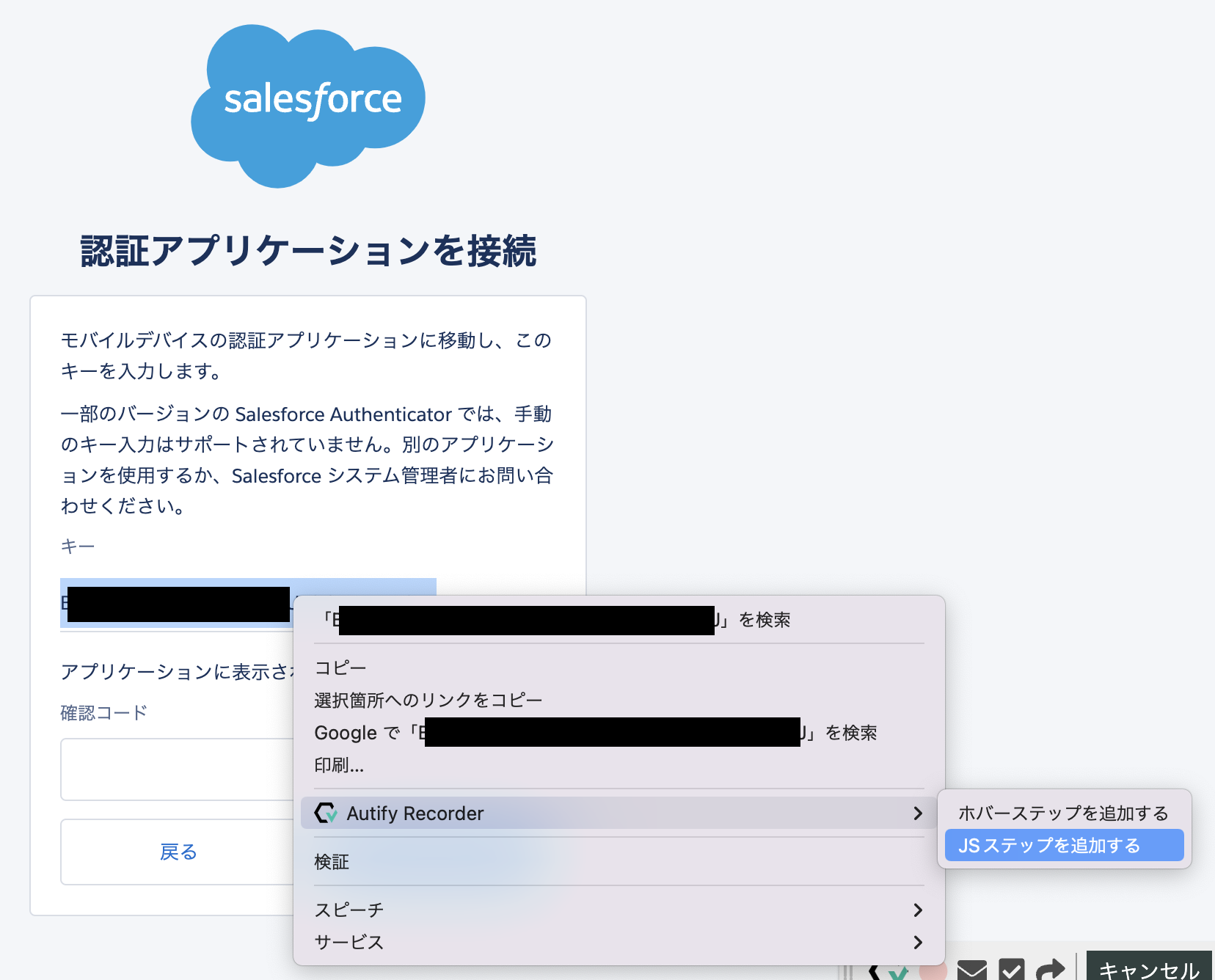1215x980 pixels.
Task: Click the 検証 menu item
Action: click(x=332, y=862)
